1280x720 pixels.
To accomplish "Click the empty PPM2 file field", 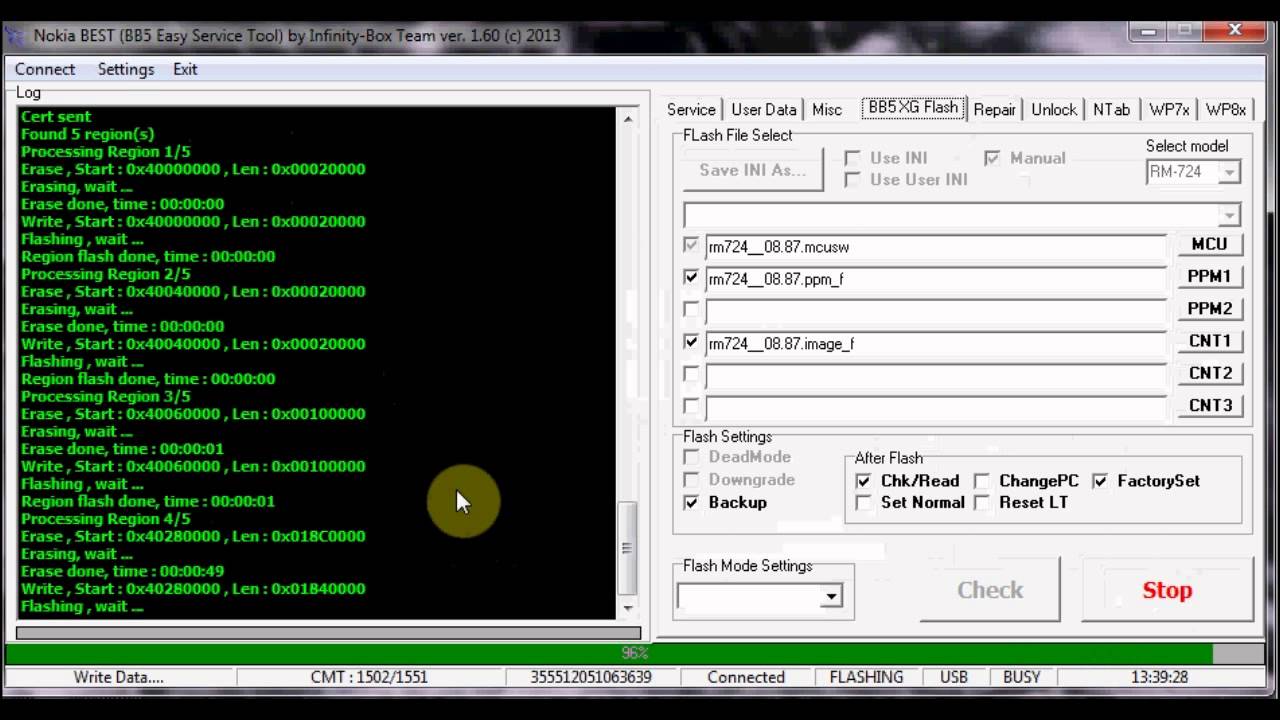I will point(936,311).
